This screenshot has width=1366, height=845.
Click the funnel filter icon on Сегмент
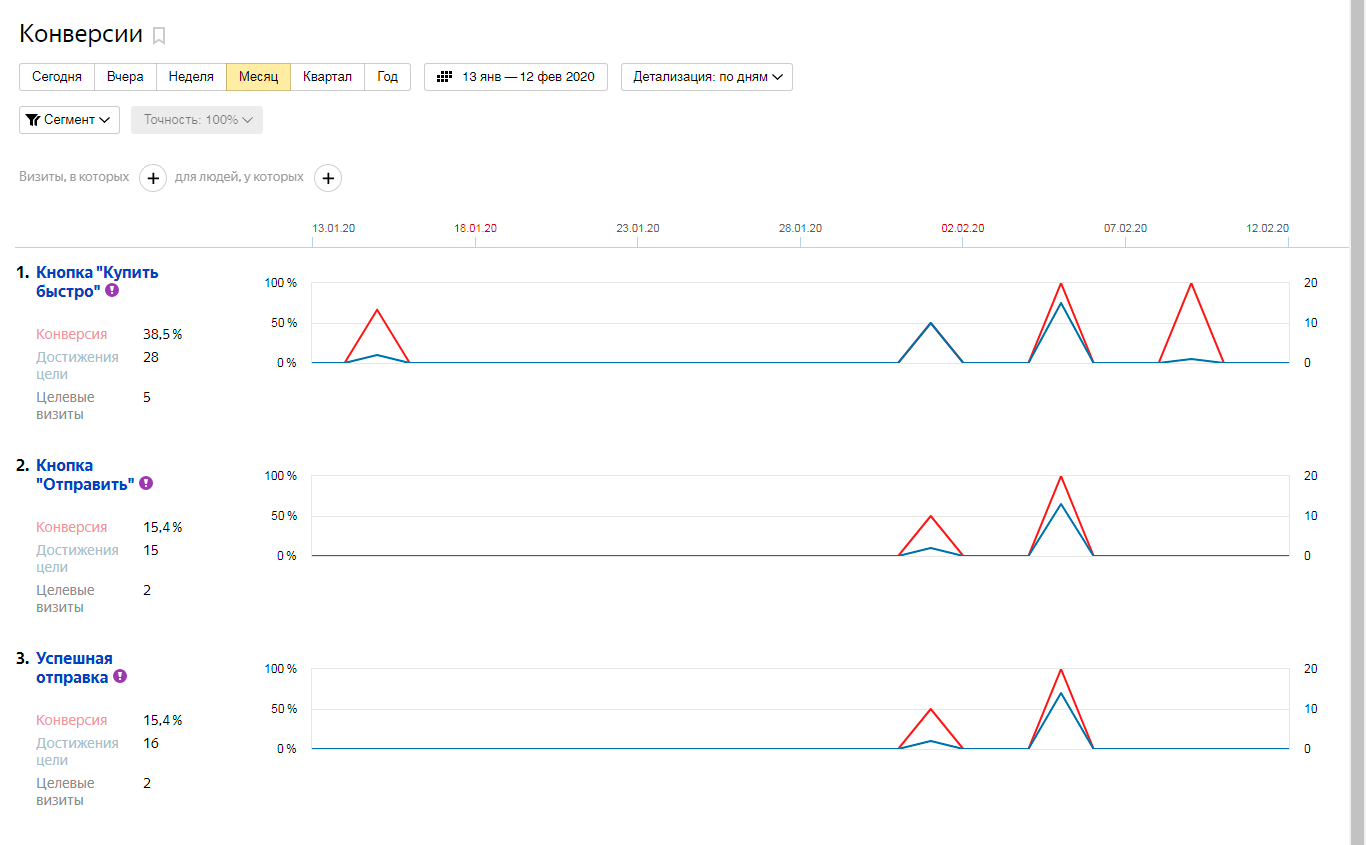coord(33,120)
